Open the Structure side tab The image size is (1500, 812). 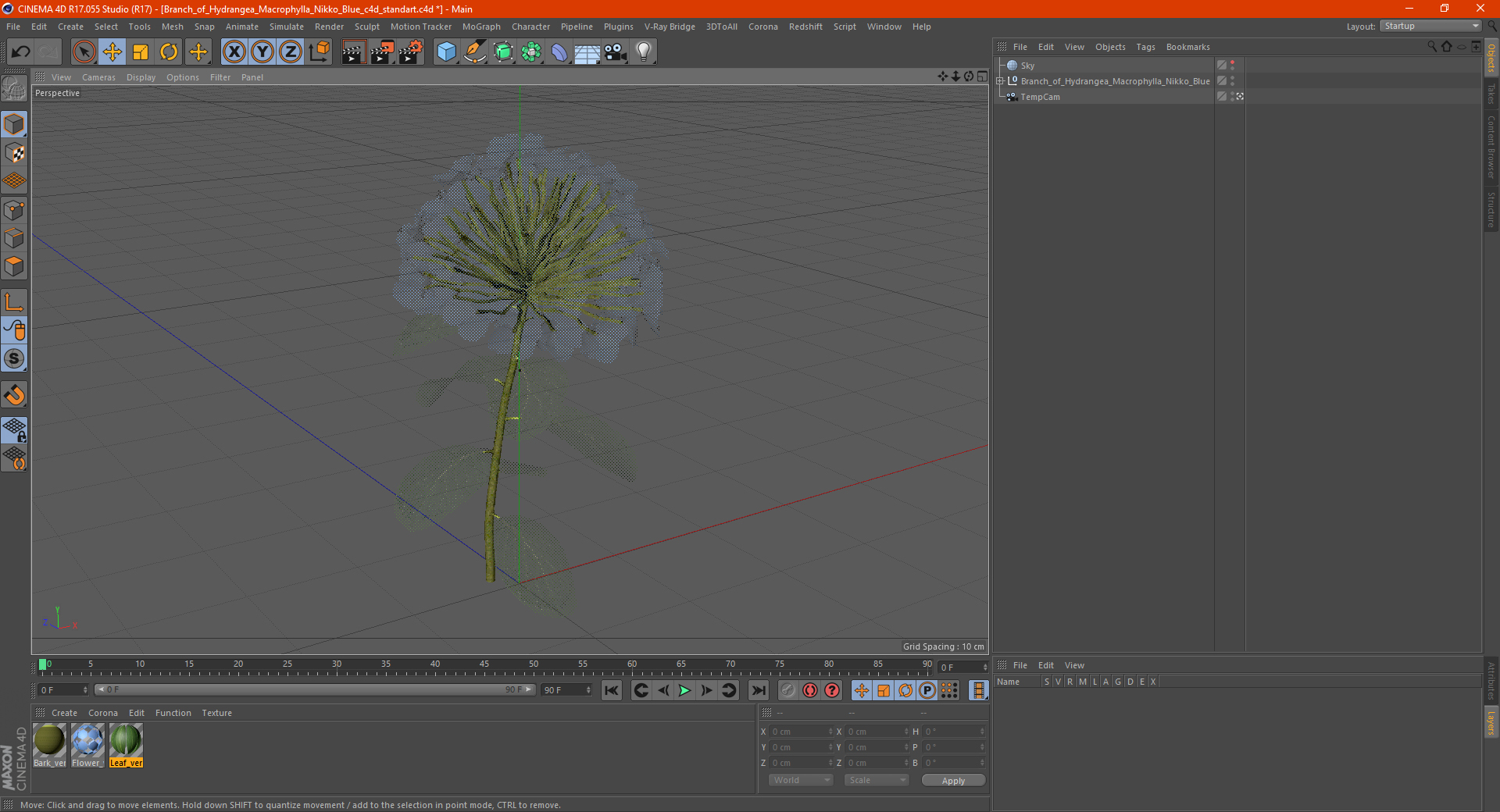click(x=1491, y=209)
